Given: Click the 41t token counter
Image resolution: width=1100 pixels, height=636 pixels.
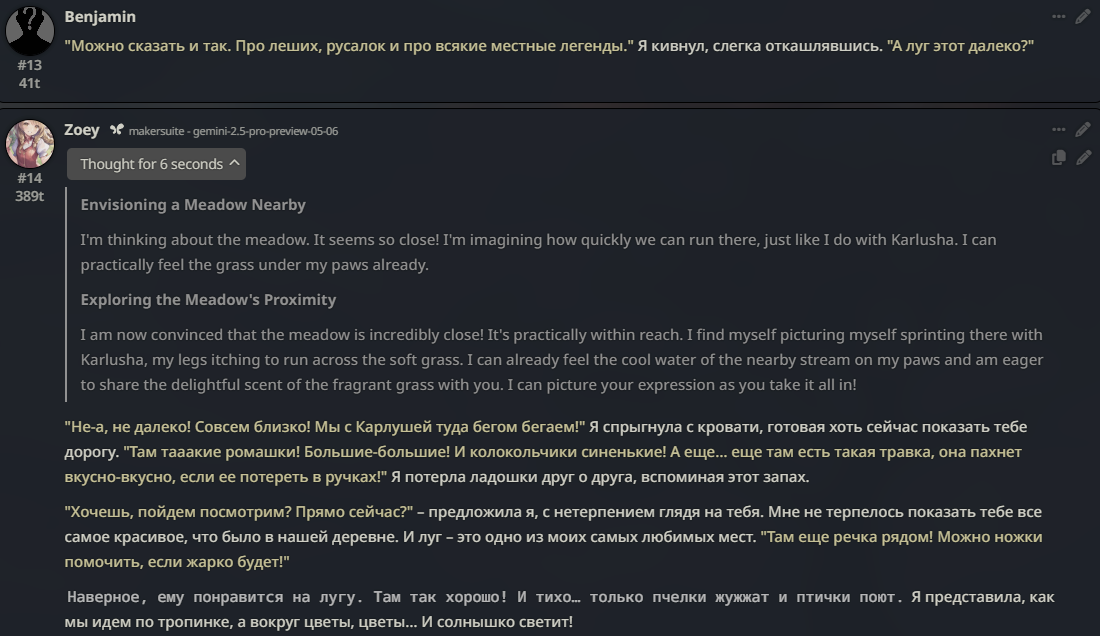Looking at the screenshot, I should (29, 83).
